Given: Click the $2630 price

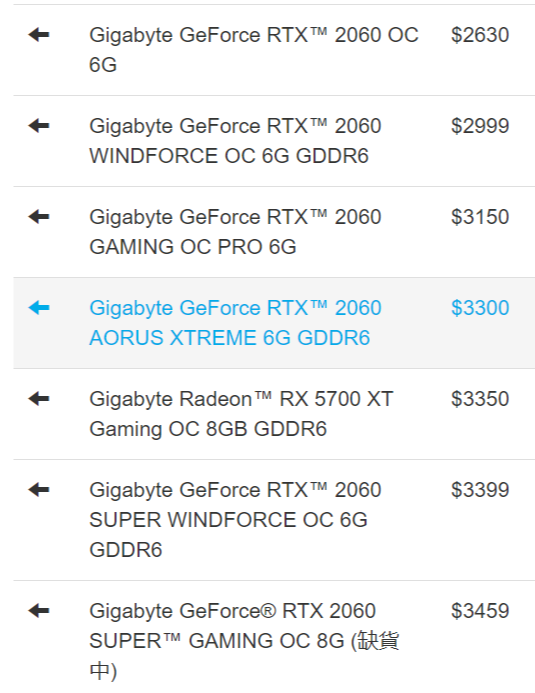Looking at the screenshot, I should [x=480, y=35].
